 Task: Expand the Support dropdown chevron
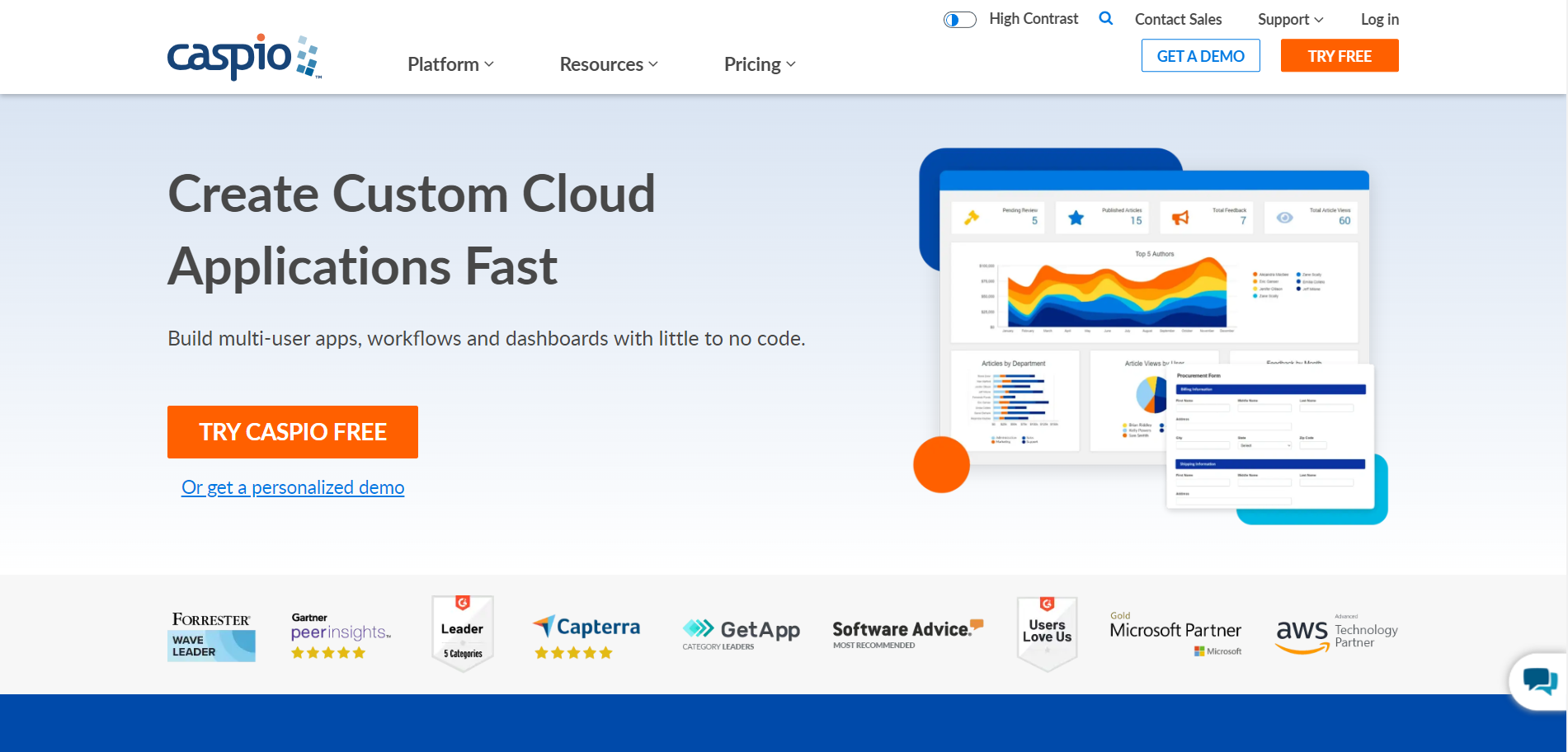click(1319, 20)
